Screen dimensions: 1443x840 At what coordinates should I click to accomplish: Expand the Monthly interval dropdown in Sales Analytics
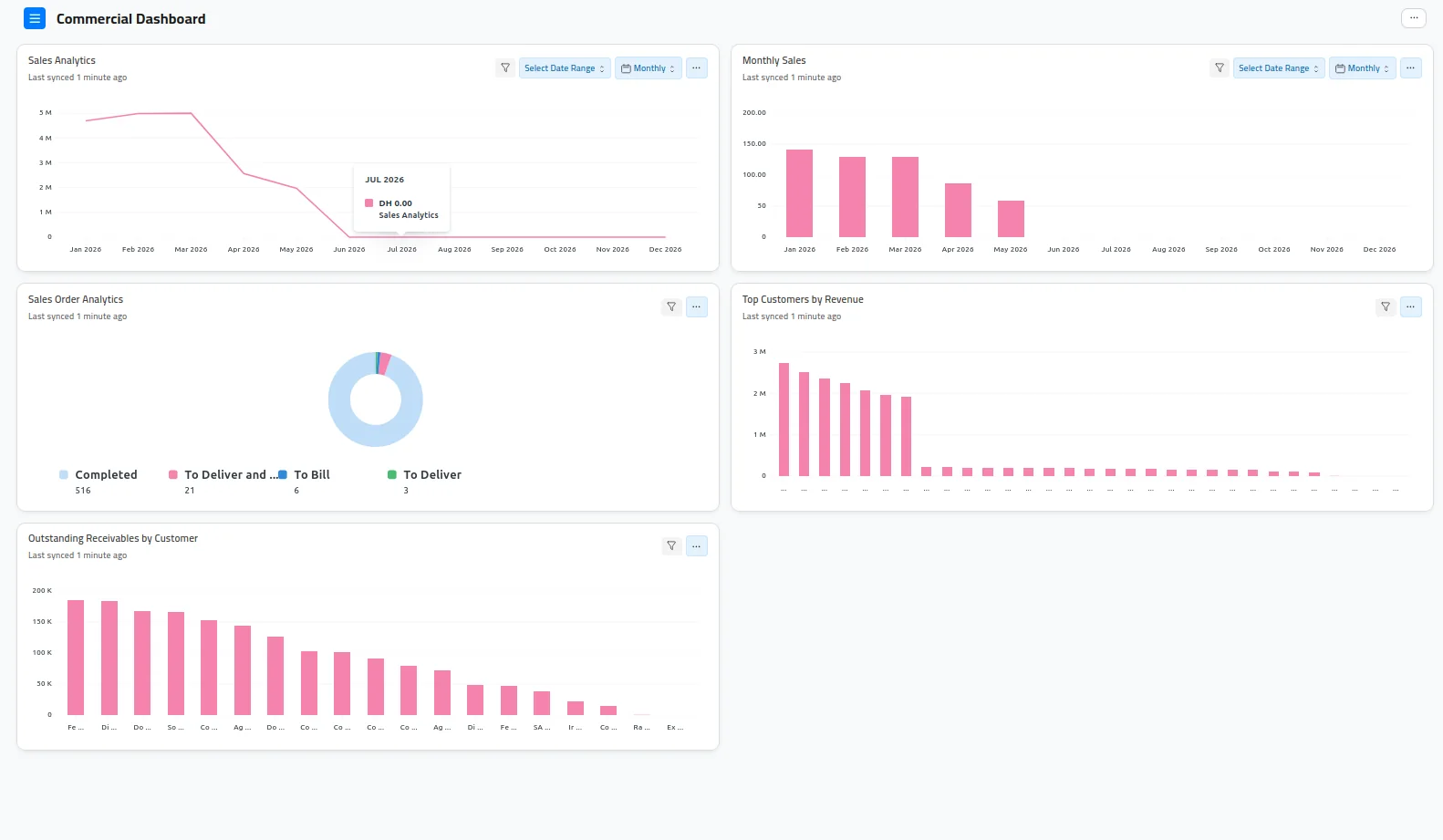[x=649, y=68]
